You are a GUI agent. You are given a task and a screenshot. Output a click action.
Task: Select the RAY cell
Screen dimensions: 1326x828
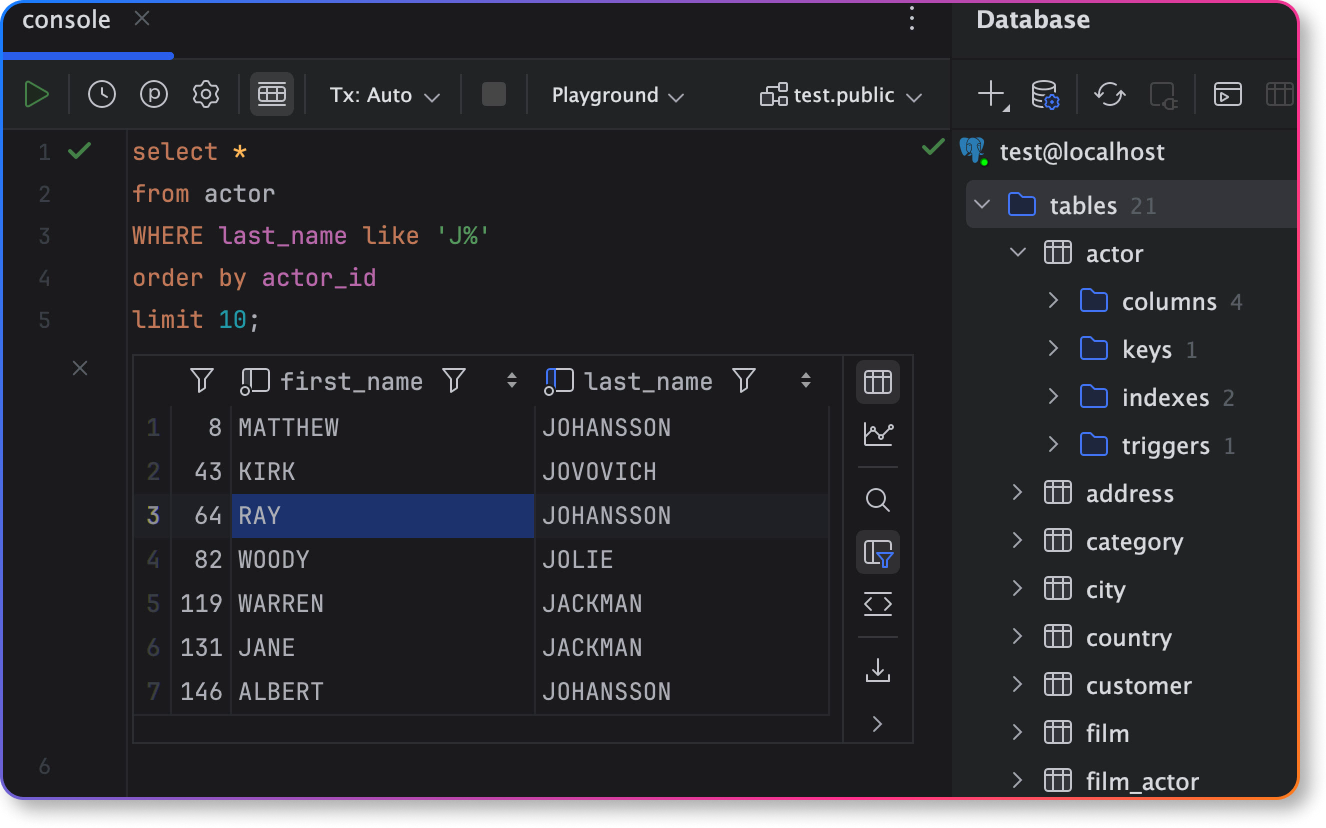point(383,516)
